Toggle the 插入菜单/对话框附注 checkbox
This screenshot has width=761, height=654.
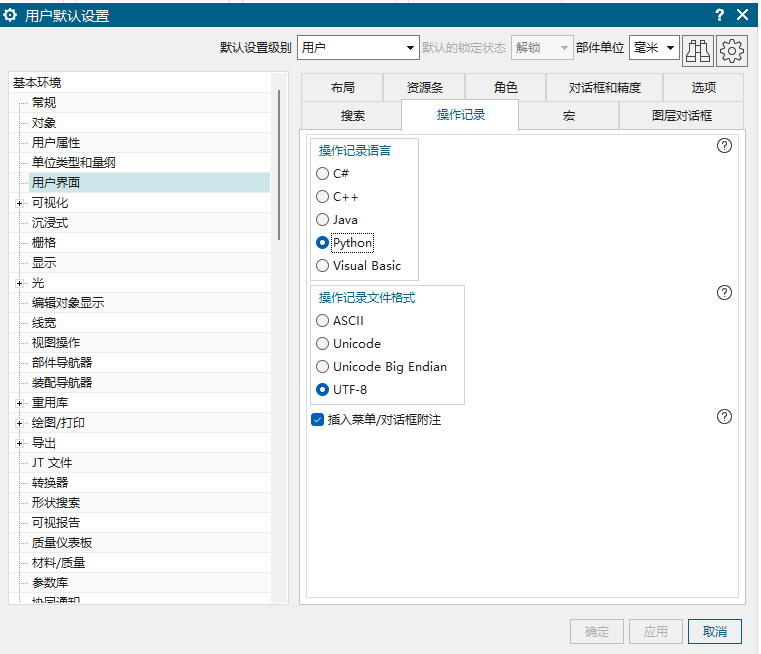(317, 420)
